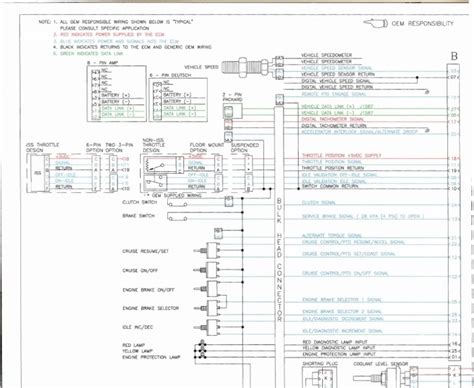Select 'VEHICLE DATA LINK (-) J1587' label

(337, 113)
